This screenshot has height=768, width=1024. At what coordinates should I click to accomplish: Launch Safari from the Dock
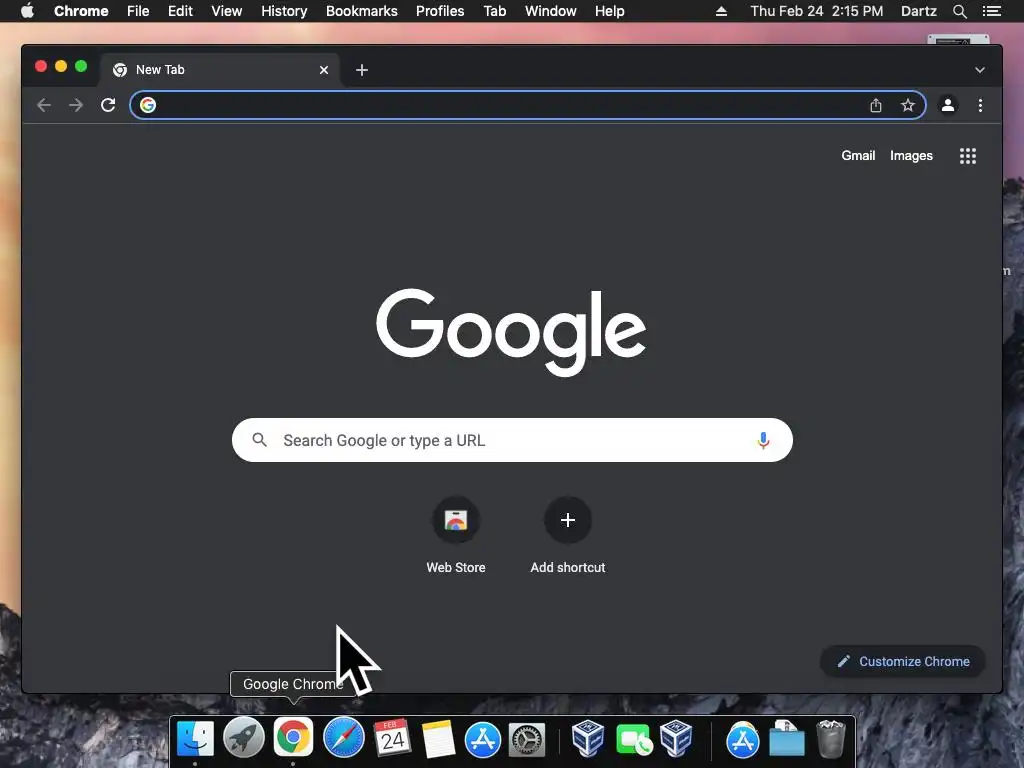click(344, 739)
